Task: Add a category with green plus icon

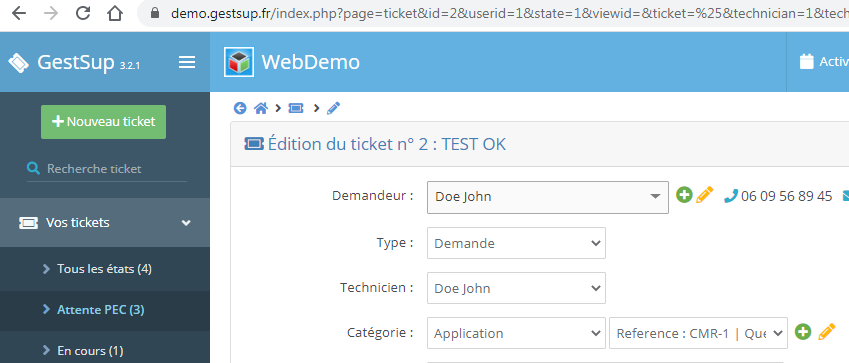Action: tap(803, 332)
